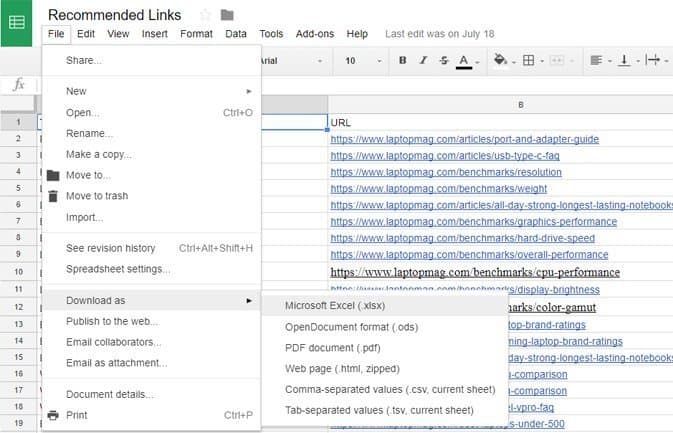
Task: Download as Tab-separated values (.tsv)
Action: pyautogui.click(x=385, y=410)
